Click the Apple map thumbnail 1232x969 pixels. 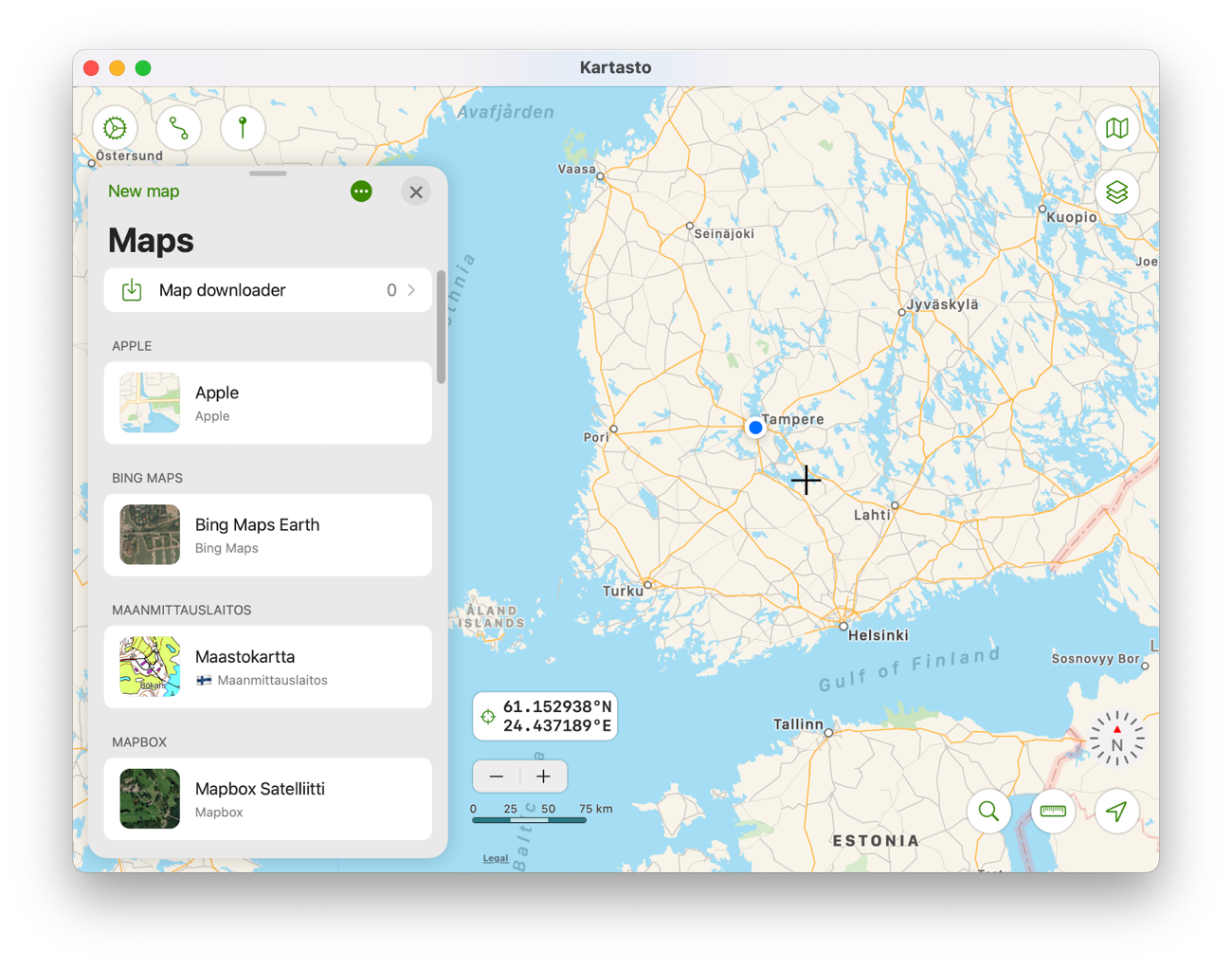(150, 403)
